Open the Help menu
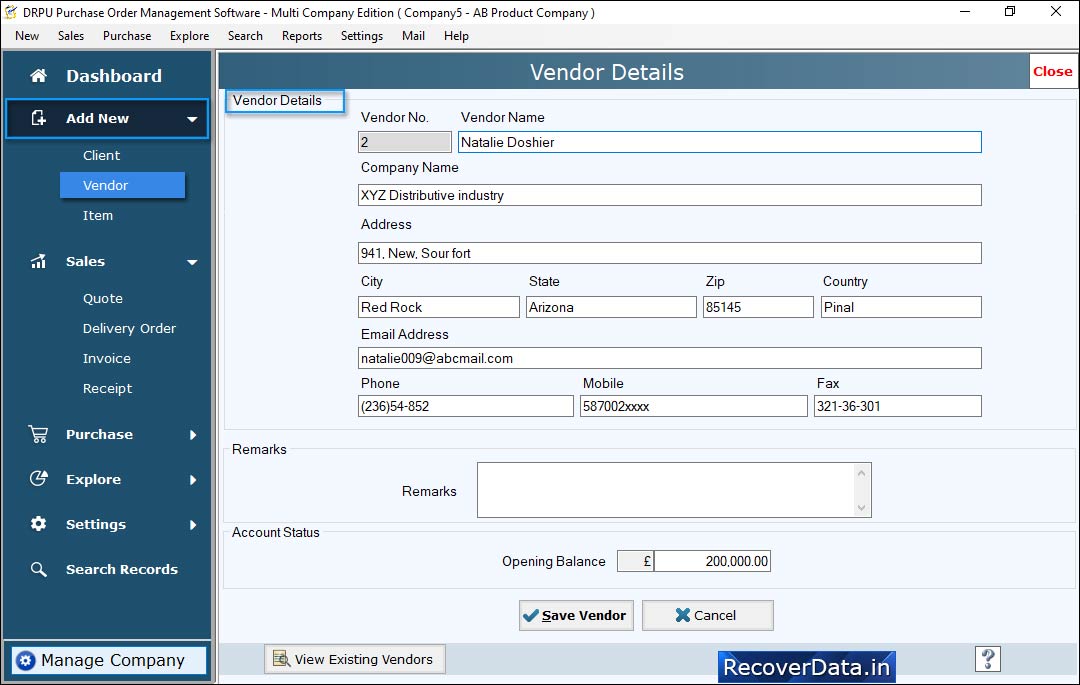The width and height of the screenshot is (1080, 685). (x=456, y=36)
